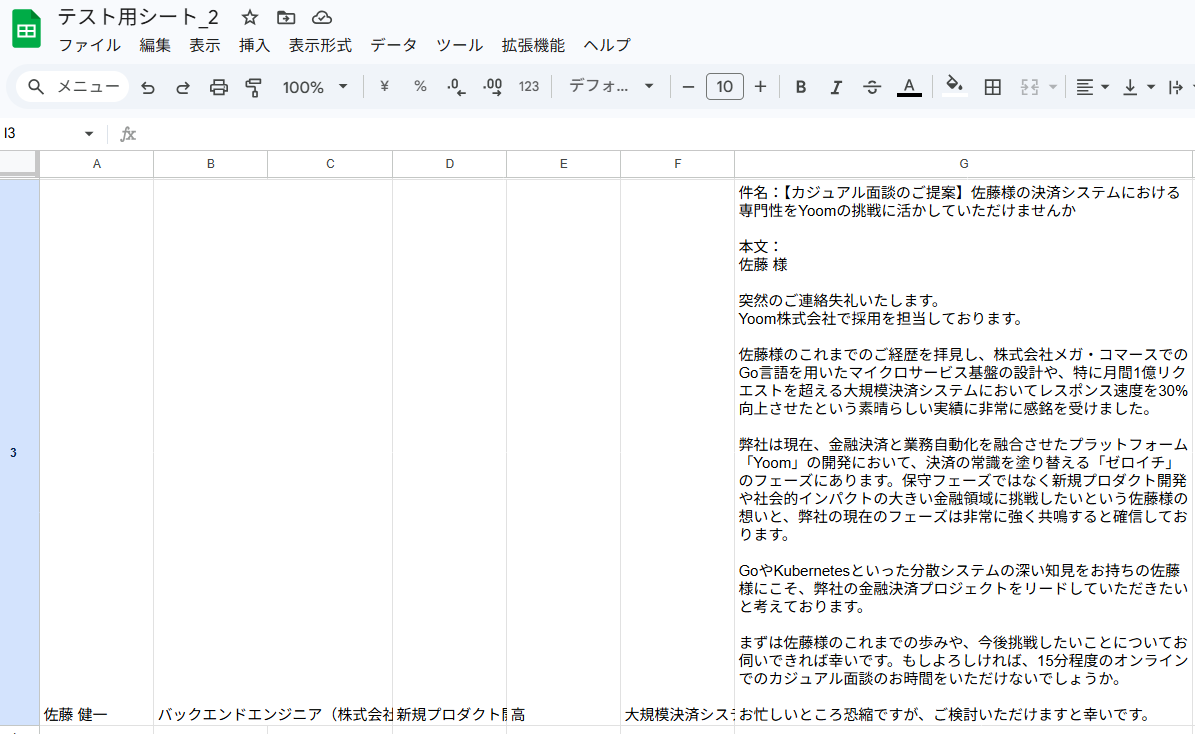
Task: Select column A header
Action: pyautogui.click(x=97, y=164)
